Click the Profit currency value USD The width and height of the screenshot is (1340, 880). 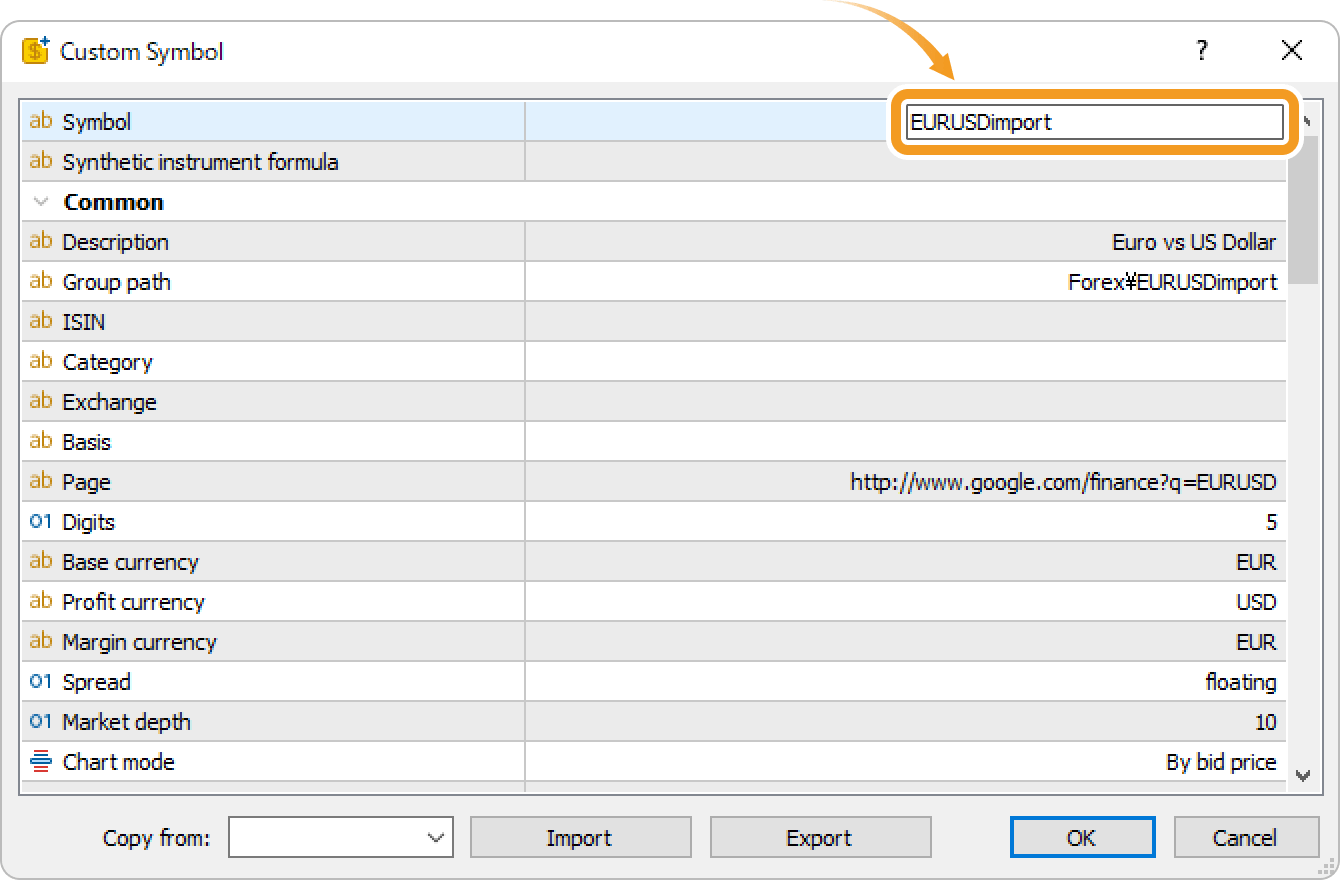click(1256, 602)
